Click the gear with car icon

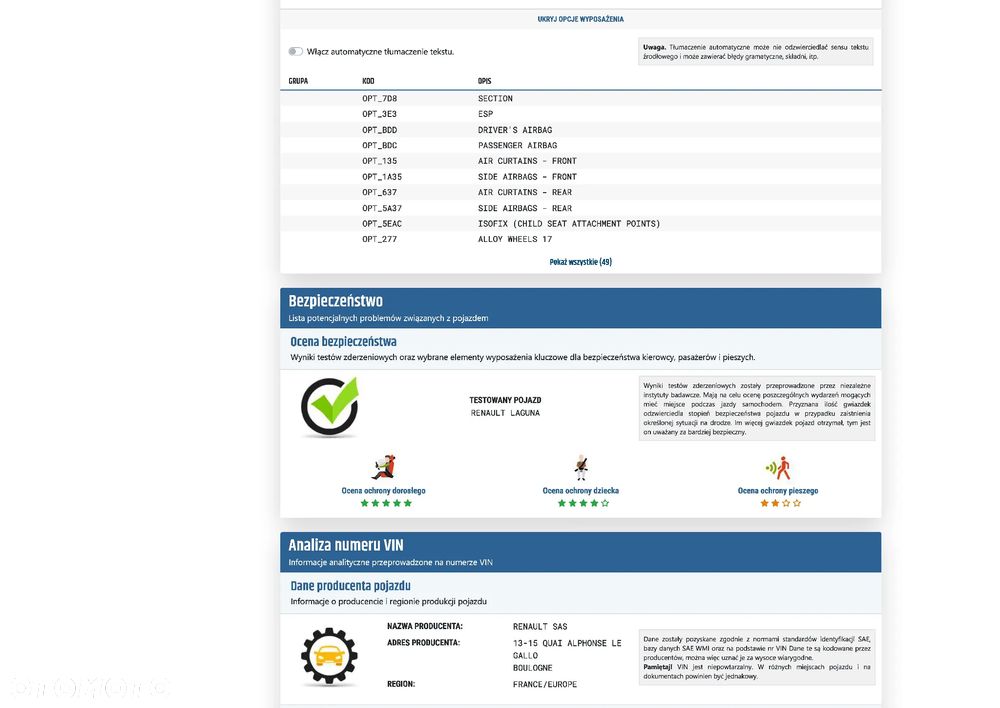(x=329, y=656)
